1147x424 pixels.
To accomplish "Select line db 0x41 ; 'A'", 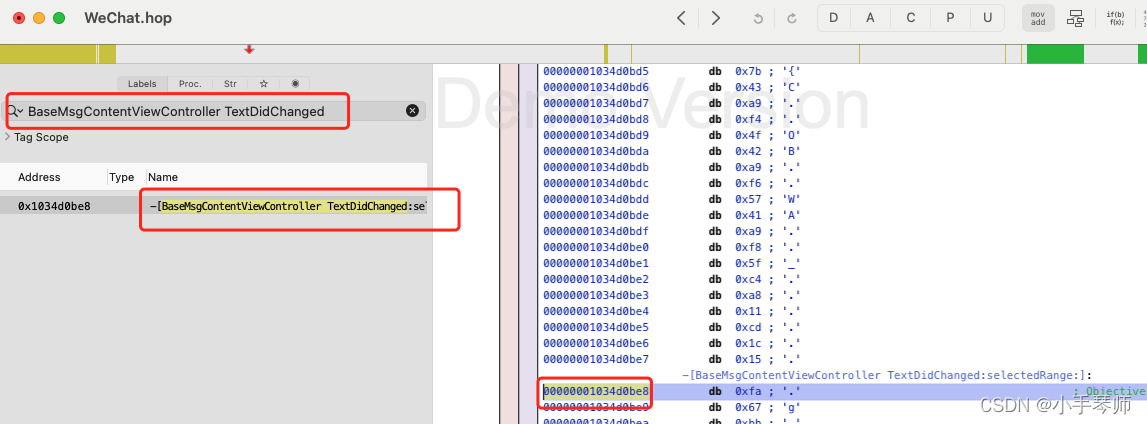I will coord(753,215).
